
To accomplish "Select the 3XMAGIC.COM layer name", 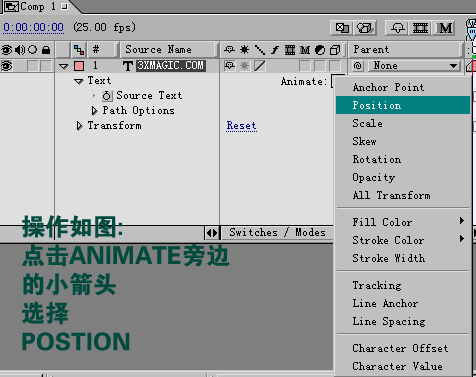I will pyautogui.click(x=171, y=65).
